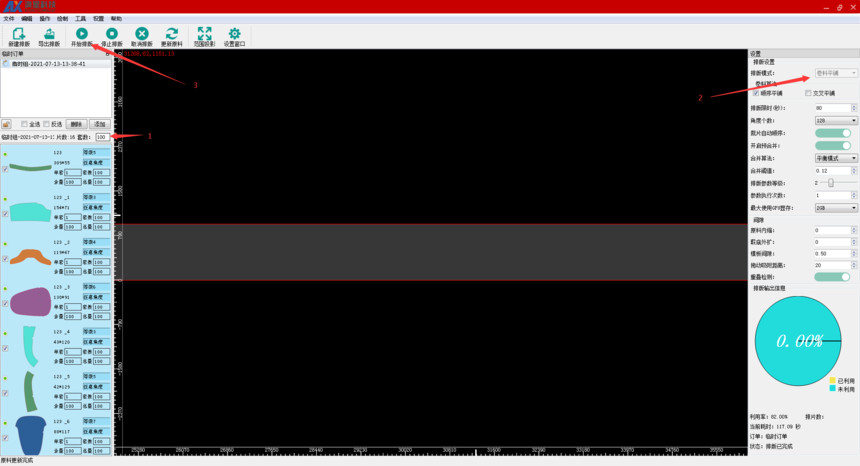Open the 任意角度 field of piece 123_1
Screen dimensions: 860x466
(x=96, y=207)
